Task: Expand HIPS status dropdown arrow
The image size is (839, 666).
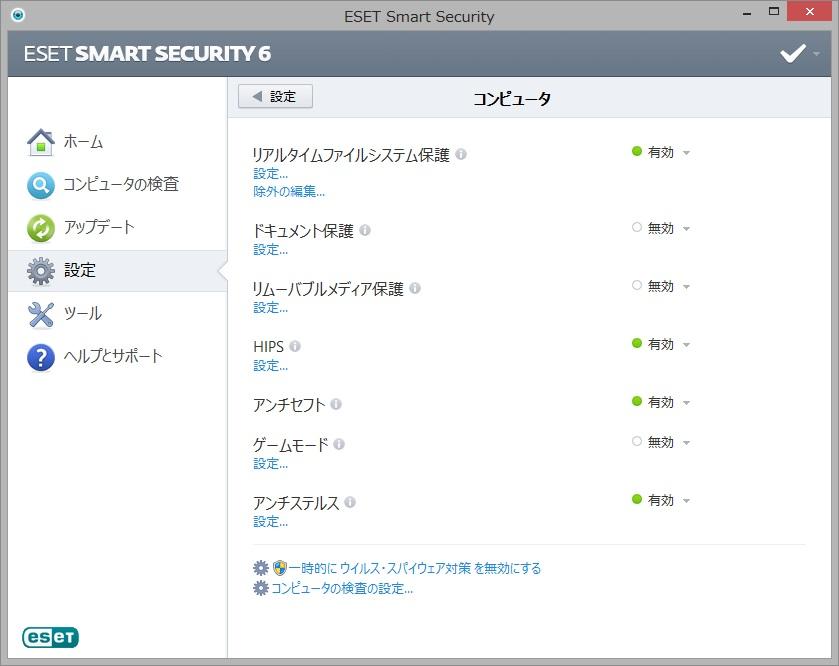Action: tap(687, 345)
